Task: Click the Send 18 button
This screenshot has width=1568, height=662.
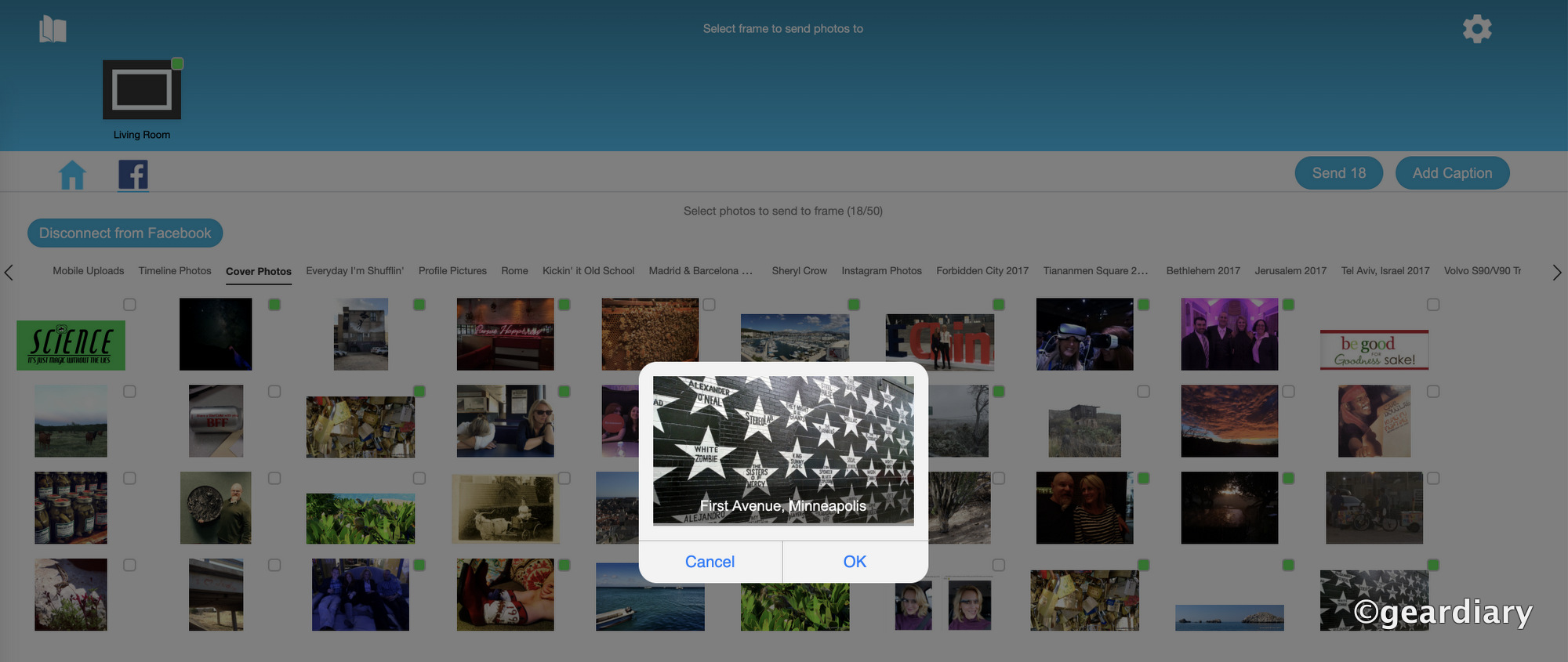Action: point(1339,173)
